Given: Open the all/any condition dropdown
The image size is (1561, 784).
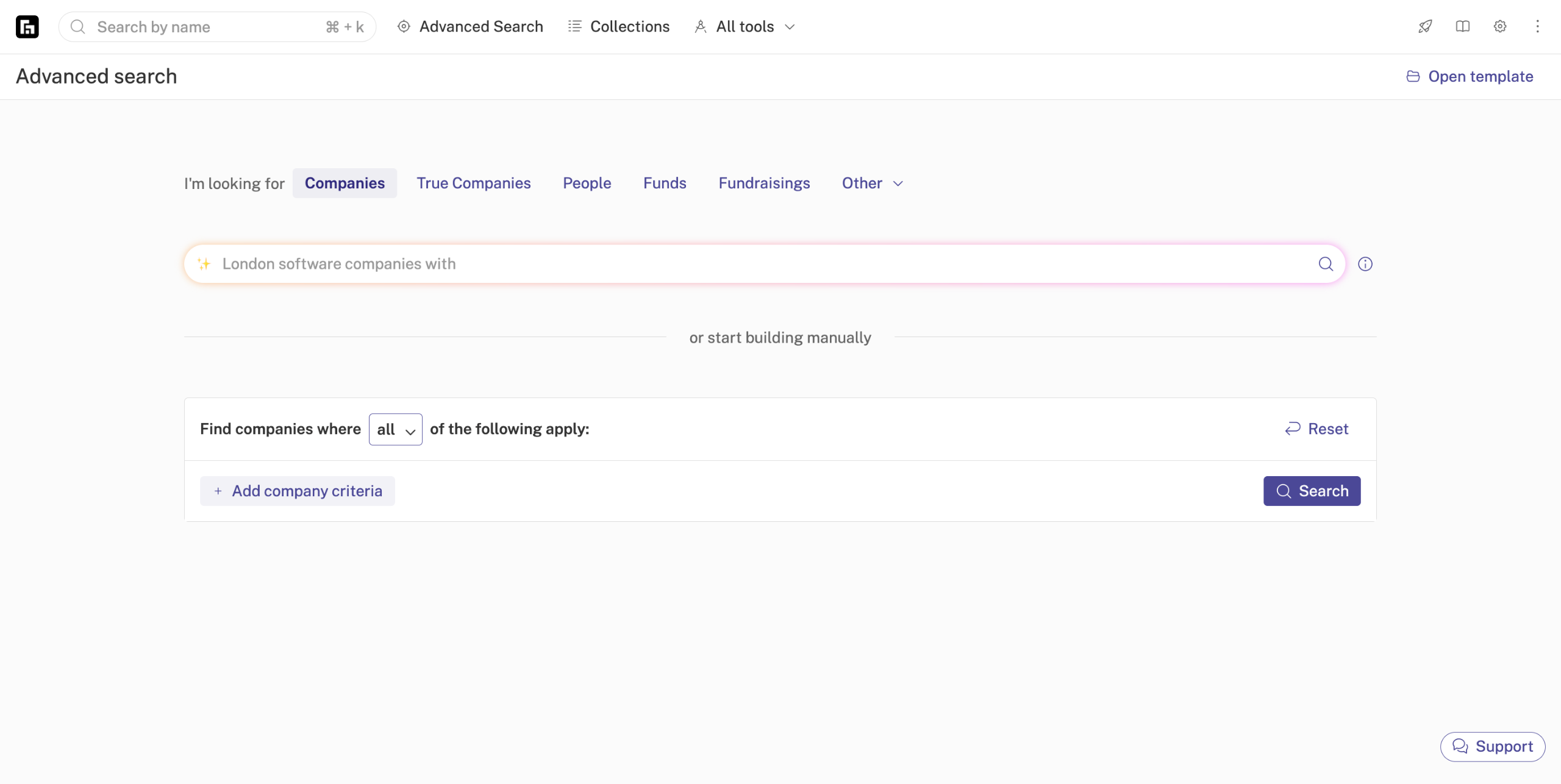Looking at the screenshot, I should (x=395, y=429).
